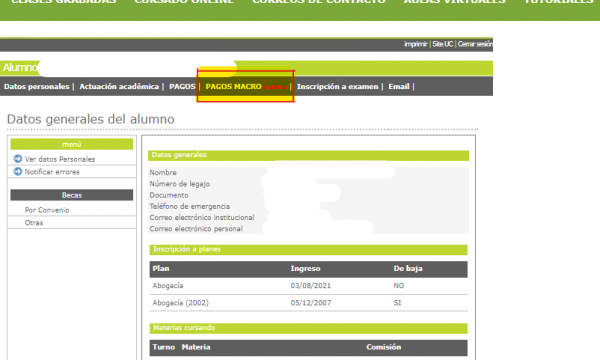Click Correo electrónico institucional label

(202, 218)
